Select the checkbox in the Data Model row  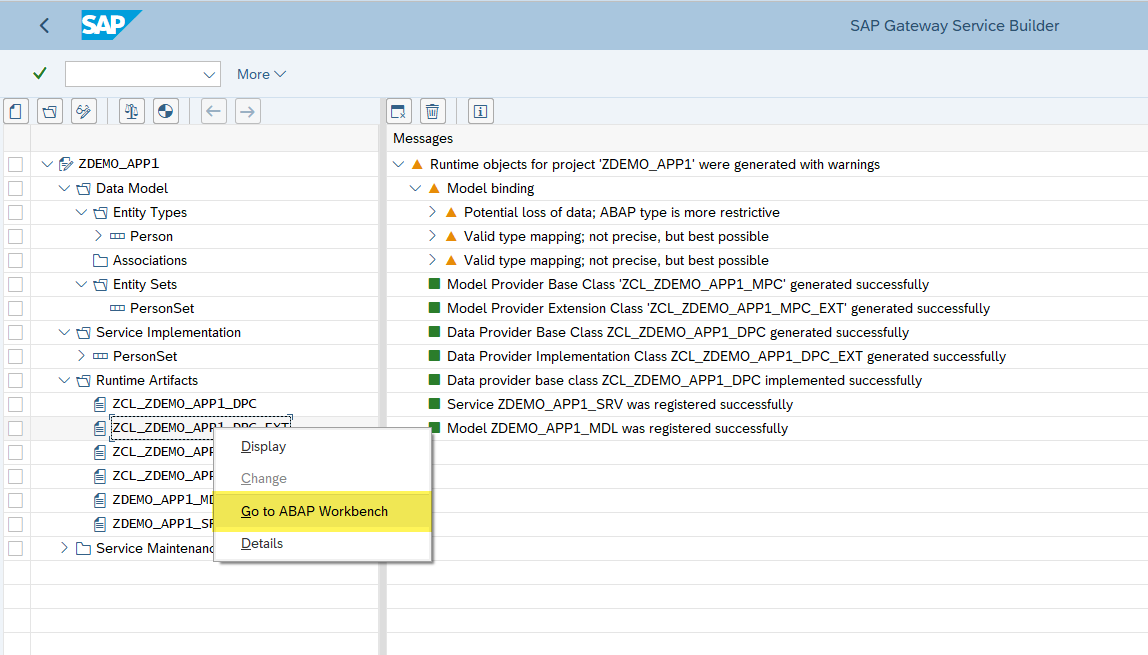[15, 188]
